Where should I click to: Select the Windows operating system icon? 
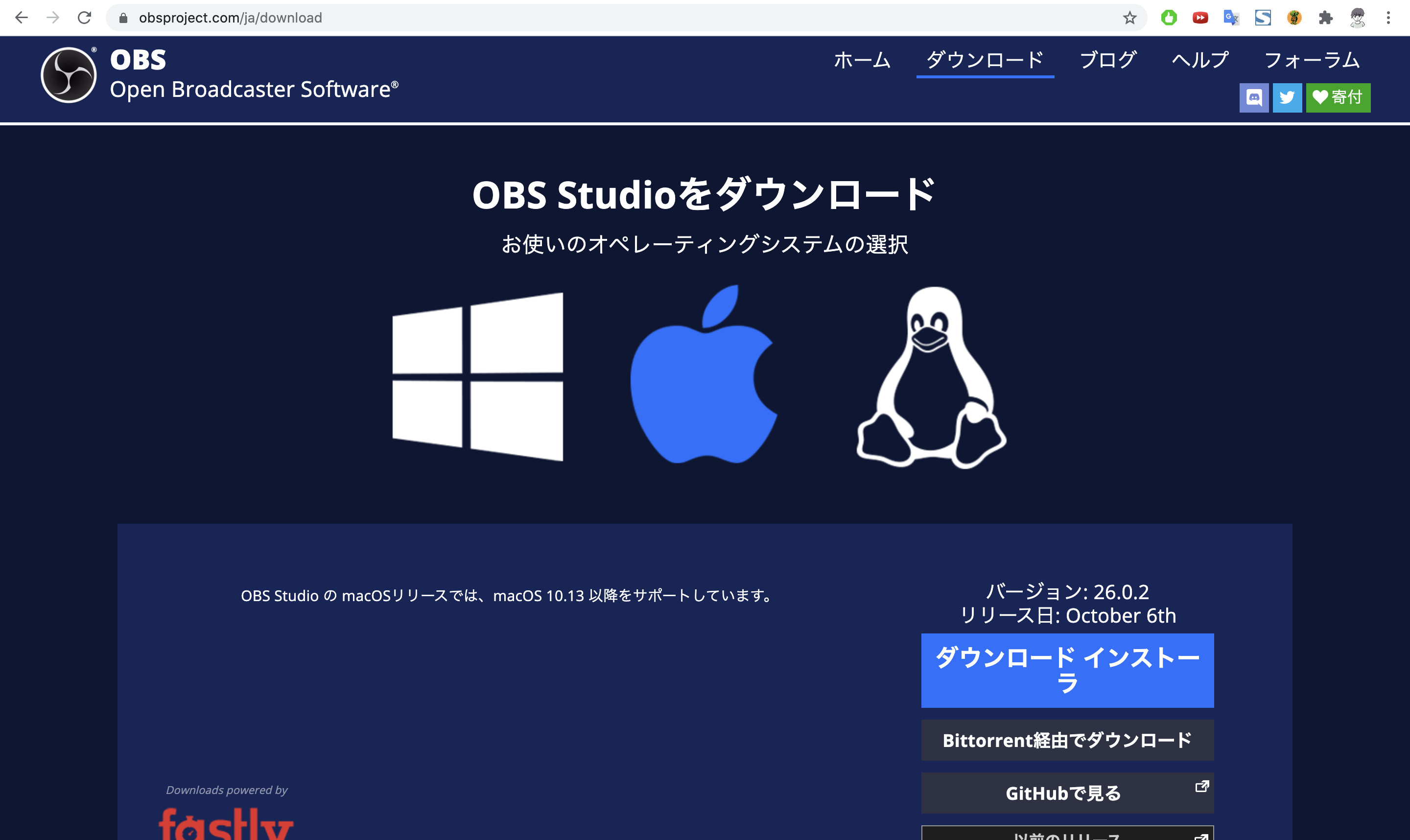(478, 376)
